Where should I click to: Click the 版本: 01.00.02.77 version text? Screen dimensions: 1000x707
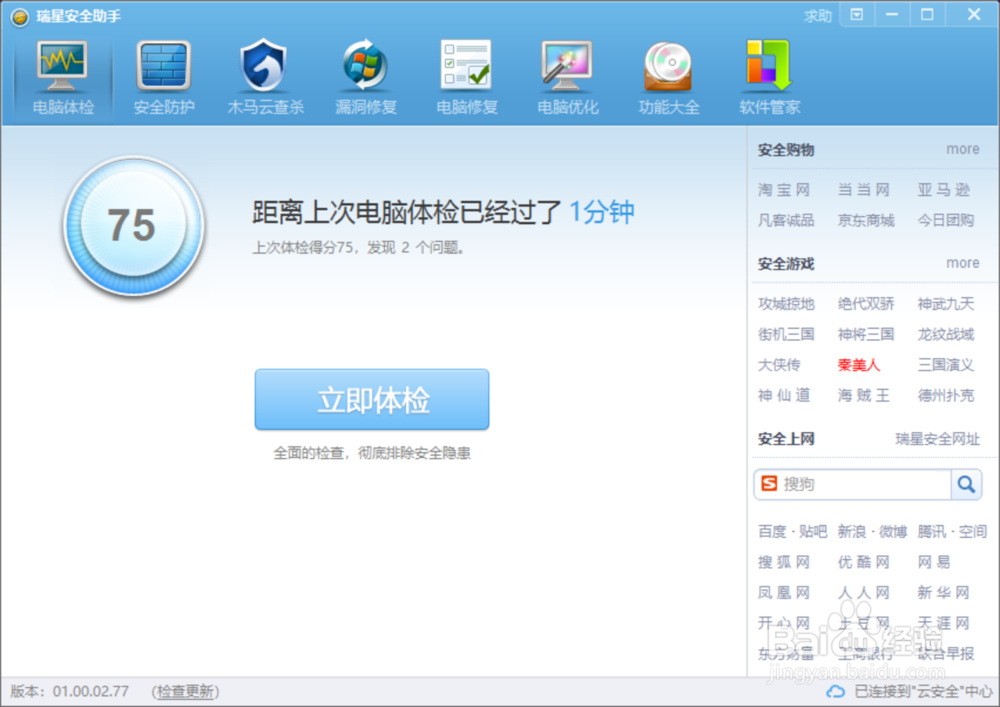(x=70, y=692)
